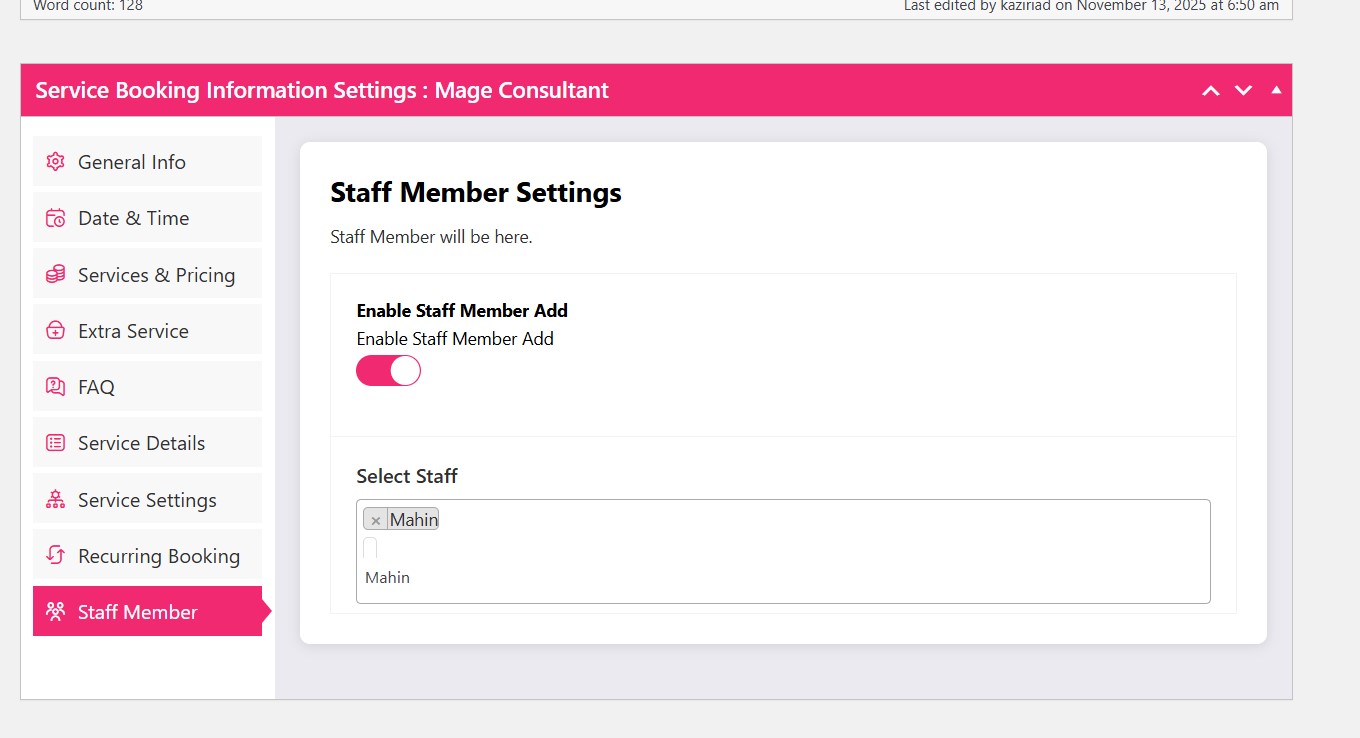1360x738 pixels.
Task: Click the Extra Service bag icon
Action: [x=56, y=331]
